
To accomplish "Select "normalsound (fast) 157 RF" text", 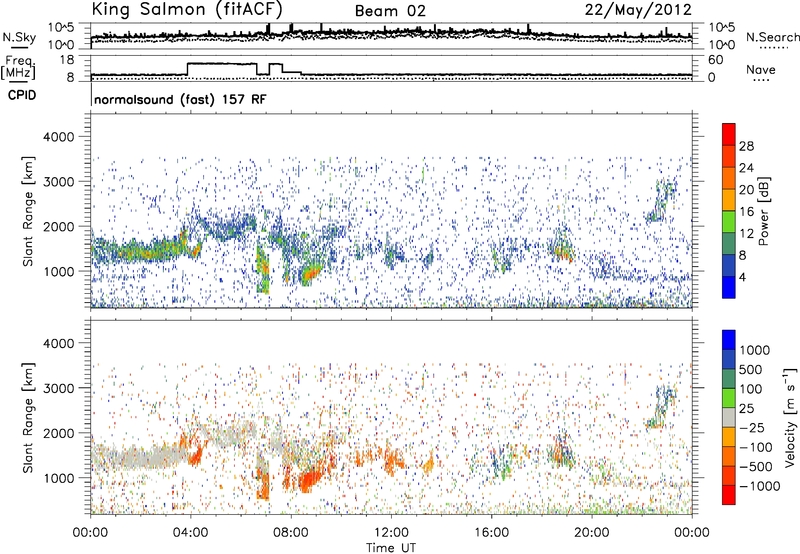I will click(x=180, y=99).
